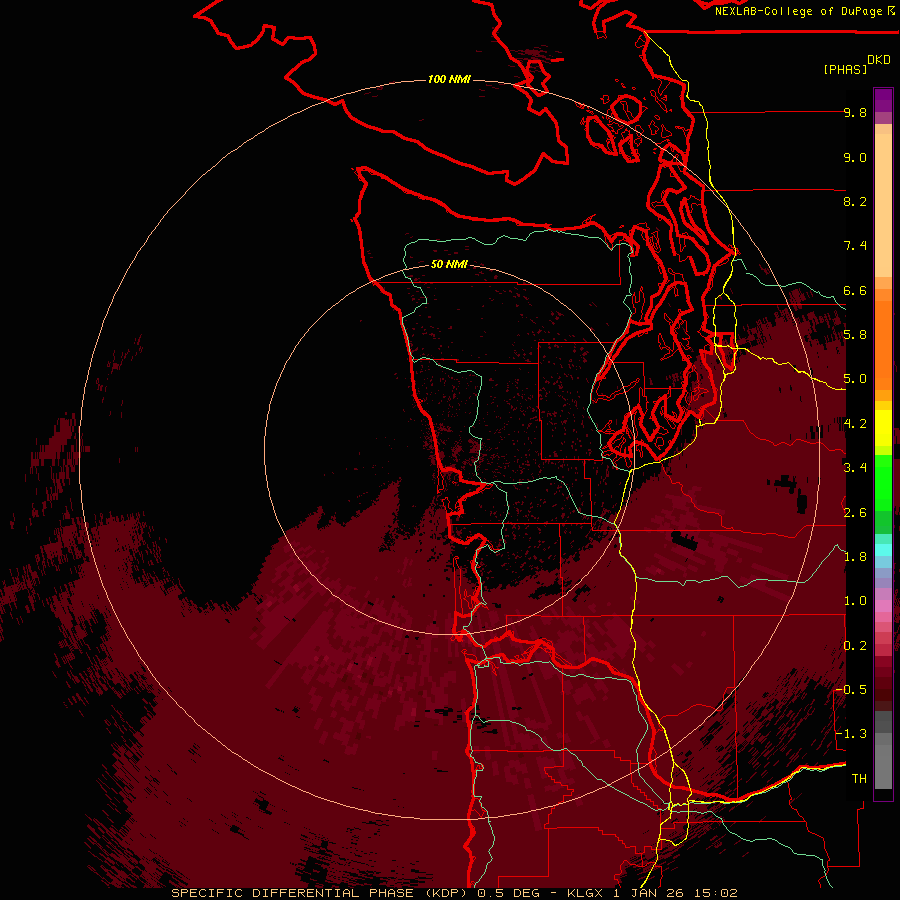Screen dimensions: 900x900
Task: Click the 1.0 scale value
Action: pos(855,601)
